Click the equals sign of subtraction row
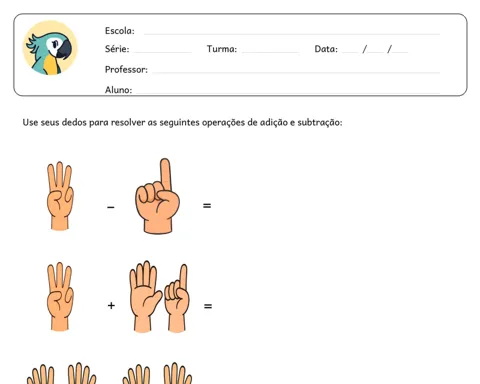 [207, 206]
